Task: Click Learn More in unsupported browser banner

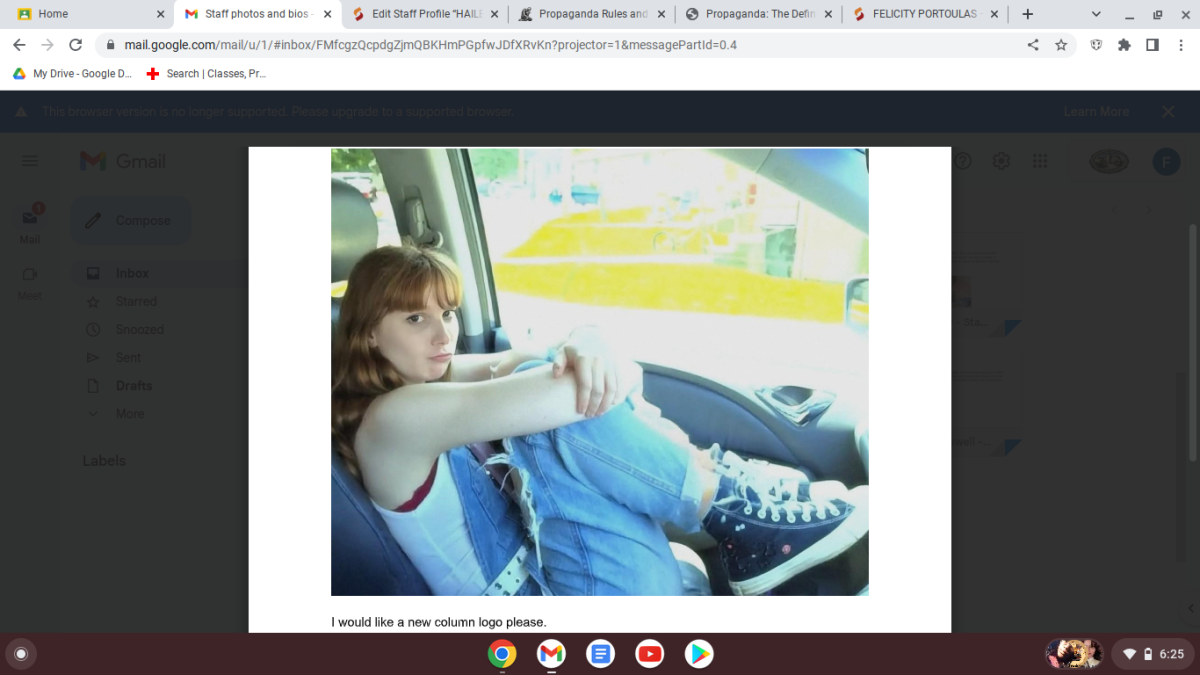Action: click(x=1096, y=112)
